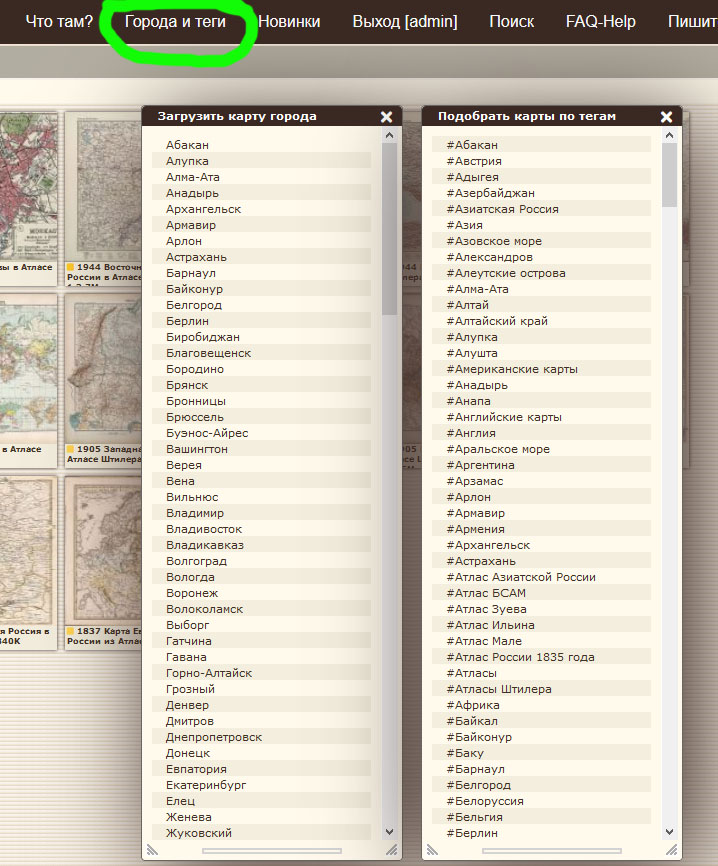718x866 pixels.
Task: Click bottom-right resize grip of city panel
Action: 390,850
